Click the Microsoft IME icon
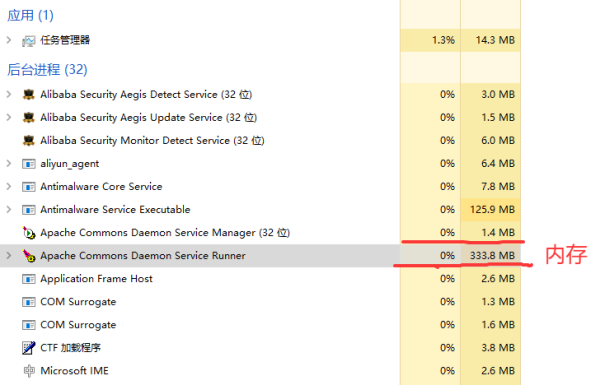Viewport: 600px width, 385px height. tap(29, 371)
